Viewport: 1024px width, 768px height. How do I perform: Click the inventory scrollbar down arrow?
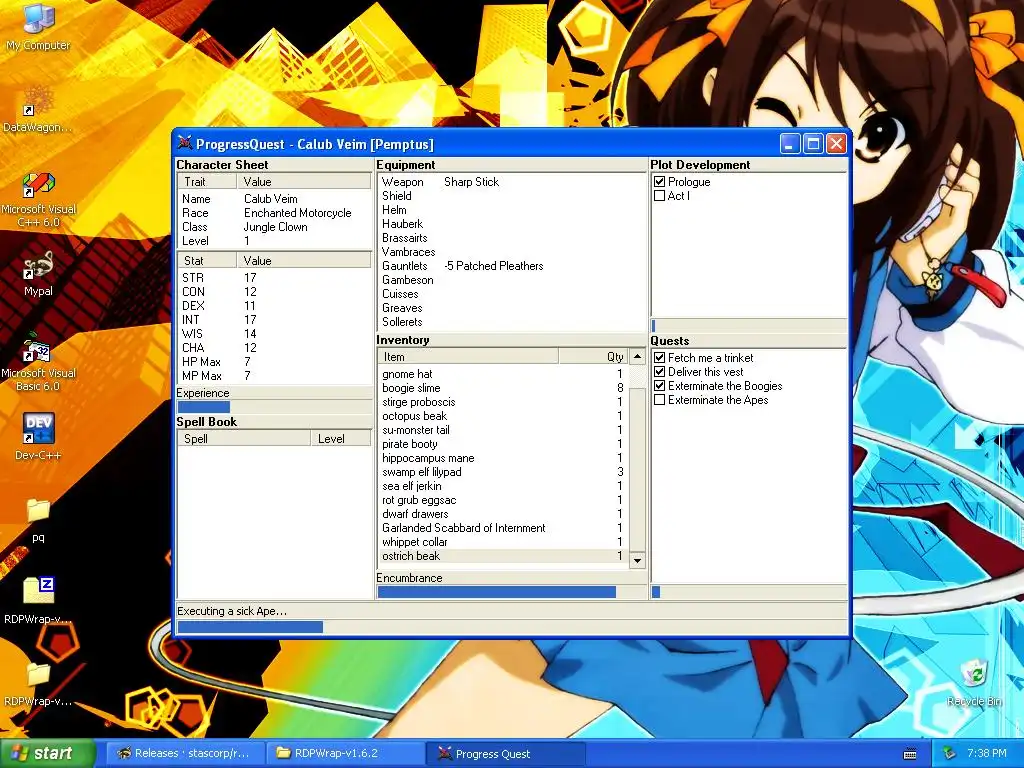point(637,560)
